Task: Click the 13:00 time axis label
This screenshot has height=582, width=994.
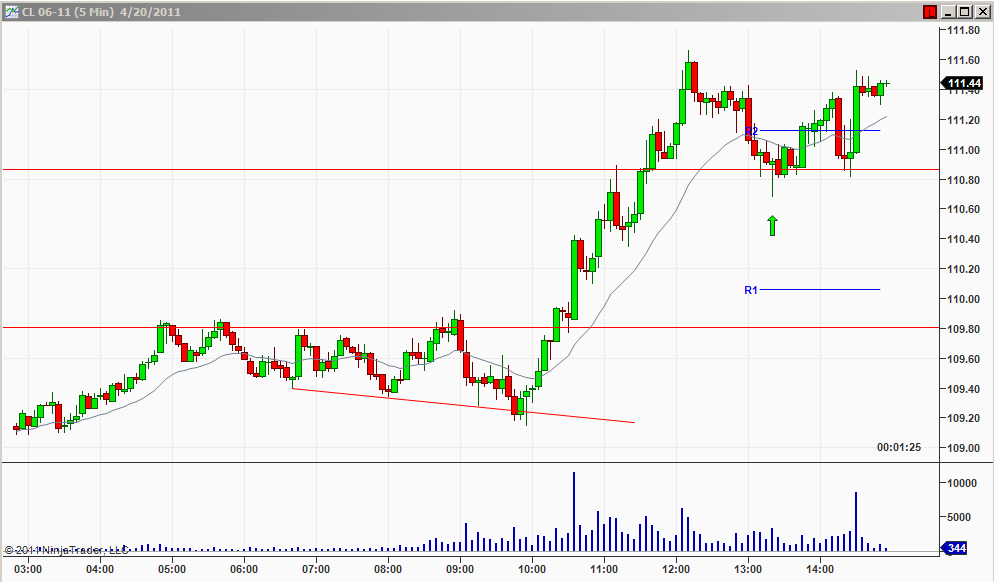Action: pos(748,569)
